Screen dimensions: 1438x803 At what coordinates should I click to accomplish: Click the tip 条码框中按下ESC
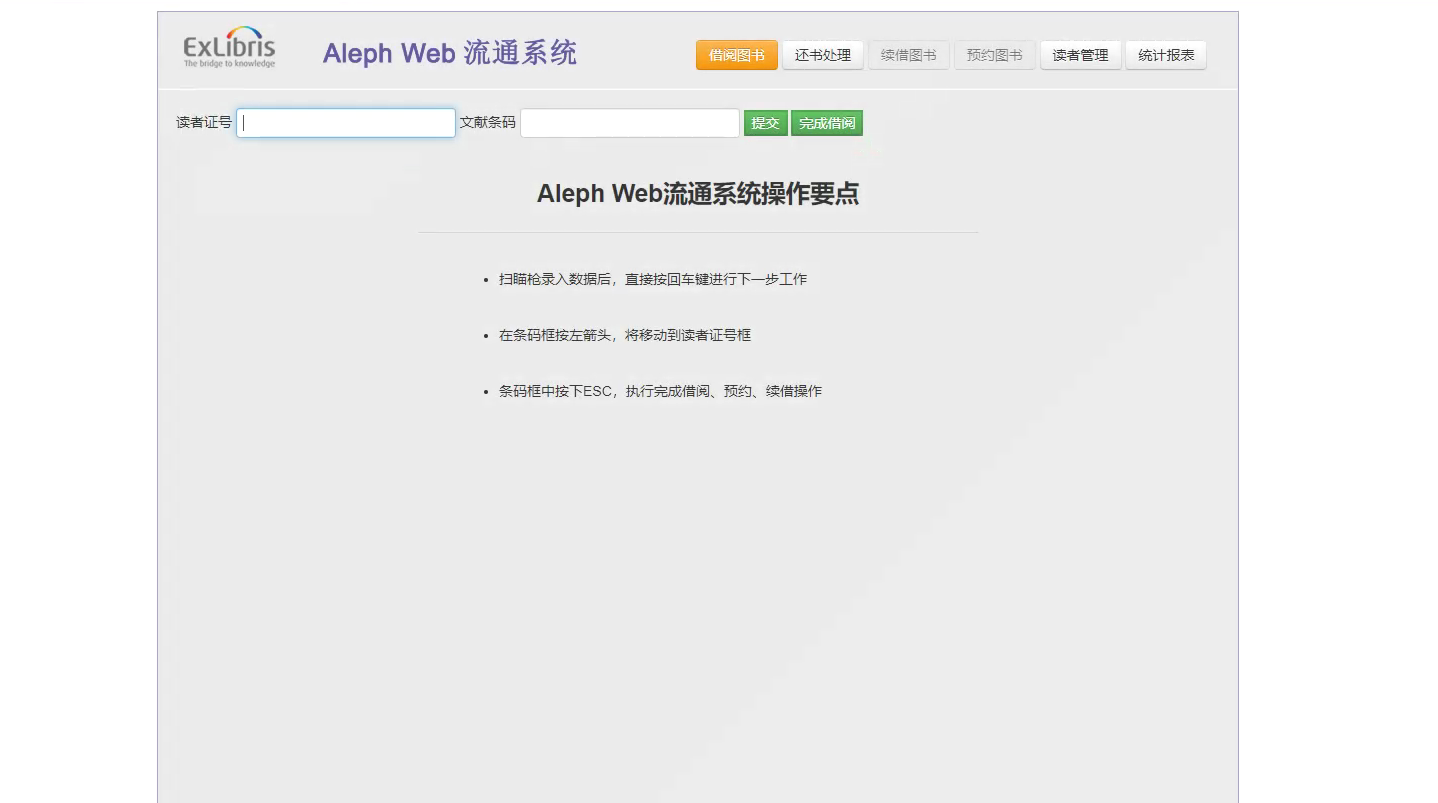[660, 391]
